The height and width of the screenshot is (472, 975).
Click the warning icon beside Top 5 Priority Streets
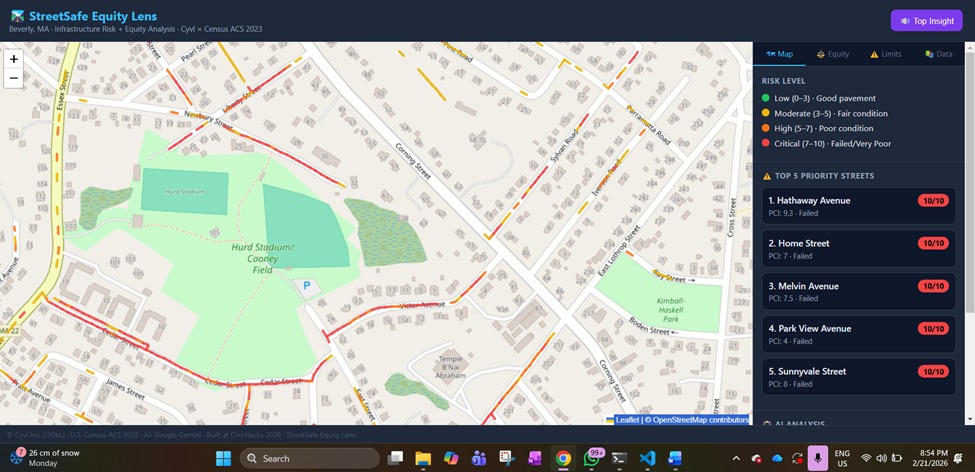point(767,176)
